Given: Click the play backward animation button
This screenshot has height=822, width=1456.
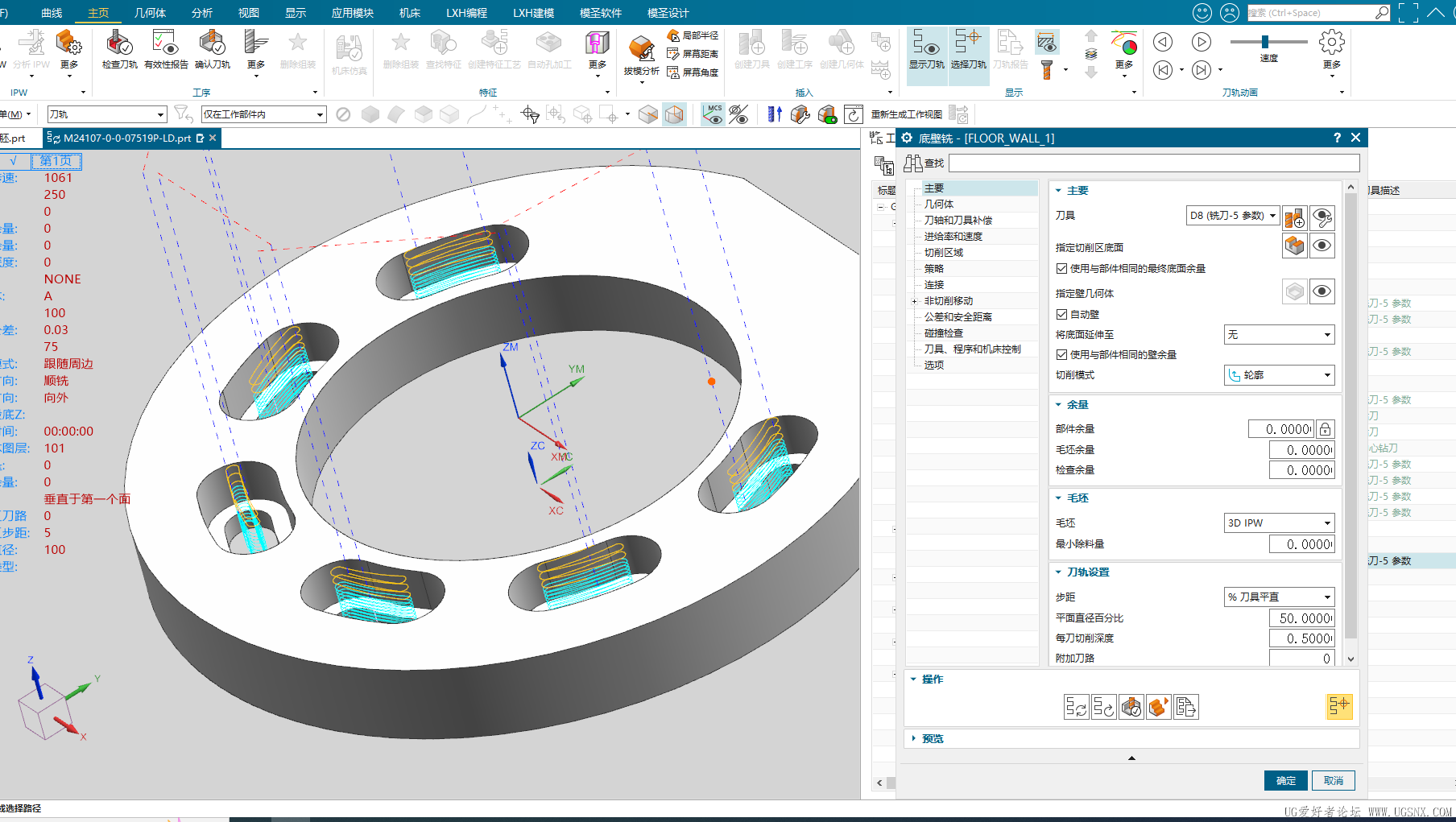Looking at the screenshot, I should point(1162,42).
